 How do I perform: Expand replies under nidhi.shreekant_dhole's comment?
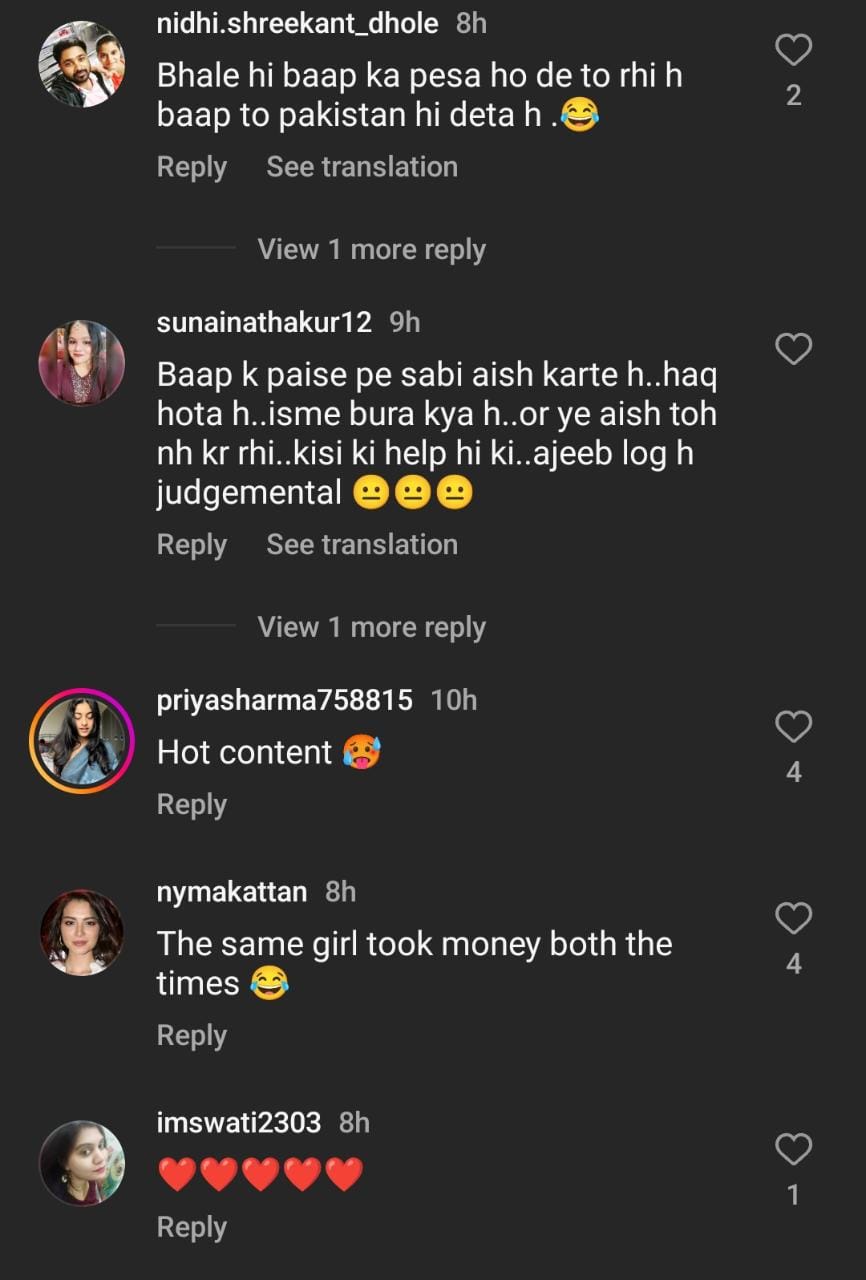[x=371, y=249]
